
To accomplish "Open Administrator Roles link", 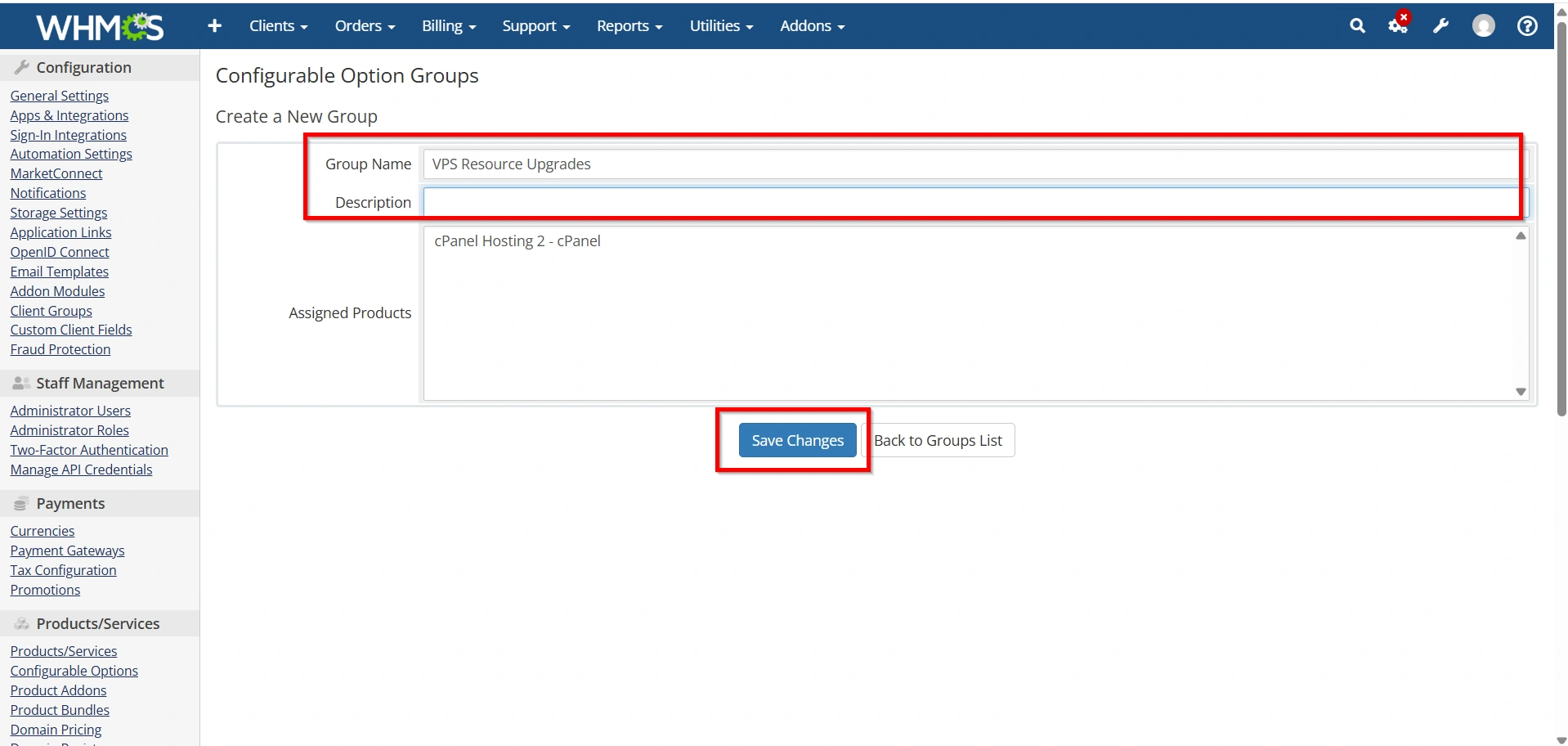I will (69, 430).
